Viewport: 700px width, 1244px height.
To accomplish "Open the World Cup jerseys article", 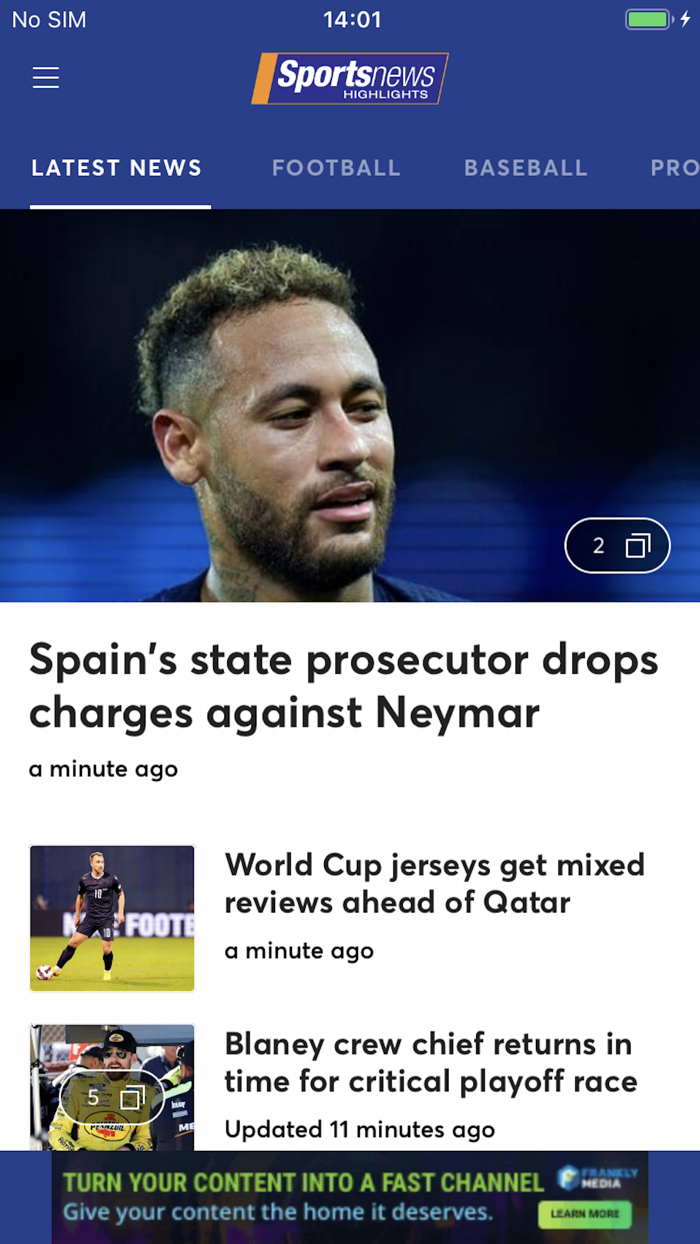I will 435,887.
